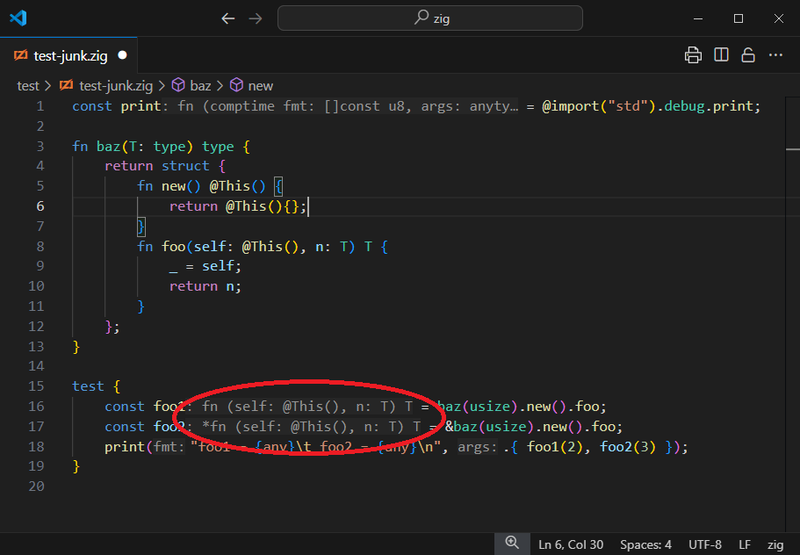Click the 'zig' command center search box
The image size is (800, 555).
[430, 18]
